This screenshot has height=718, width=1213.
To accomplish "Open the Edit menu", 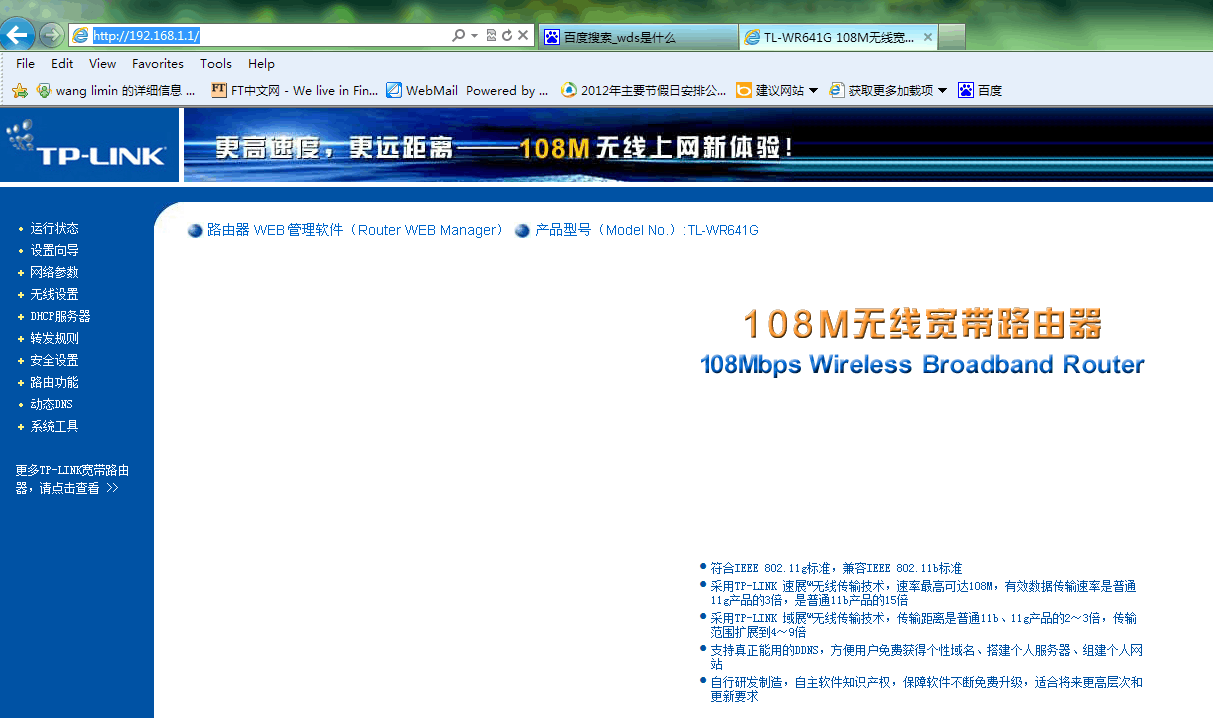I will point(62,63).
